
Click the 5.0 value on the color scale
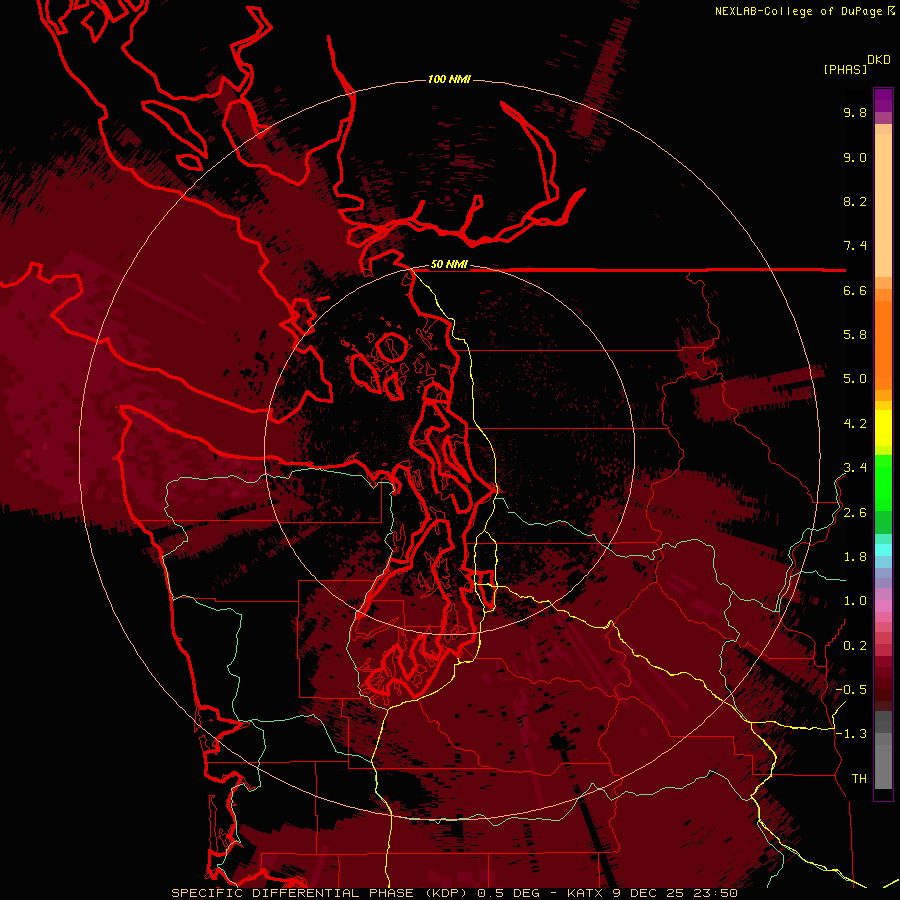pos(855,379)
